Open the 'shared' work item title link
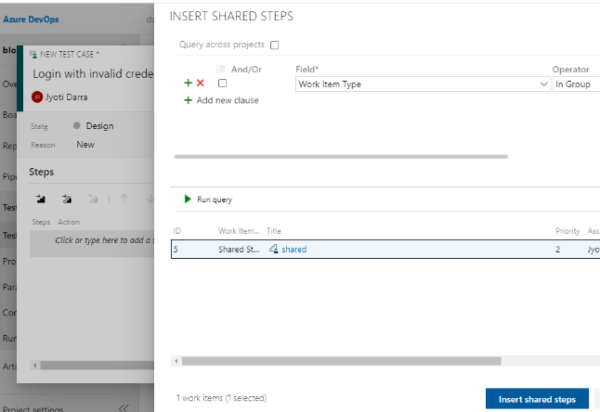 point(294,249)
